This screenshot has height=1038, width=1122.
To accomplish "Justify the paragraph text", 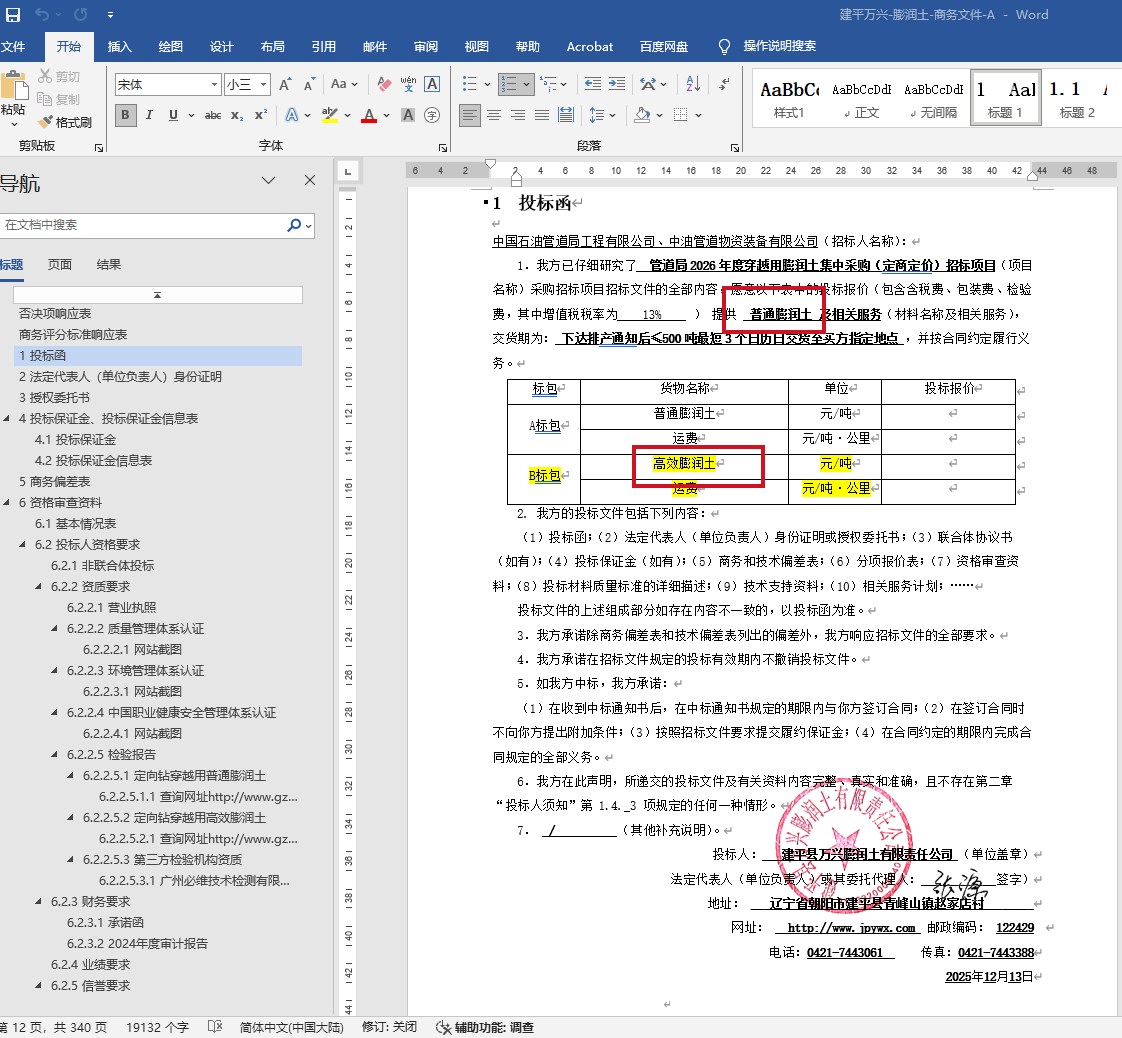I will (x=542, y=115).
